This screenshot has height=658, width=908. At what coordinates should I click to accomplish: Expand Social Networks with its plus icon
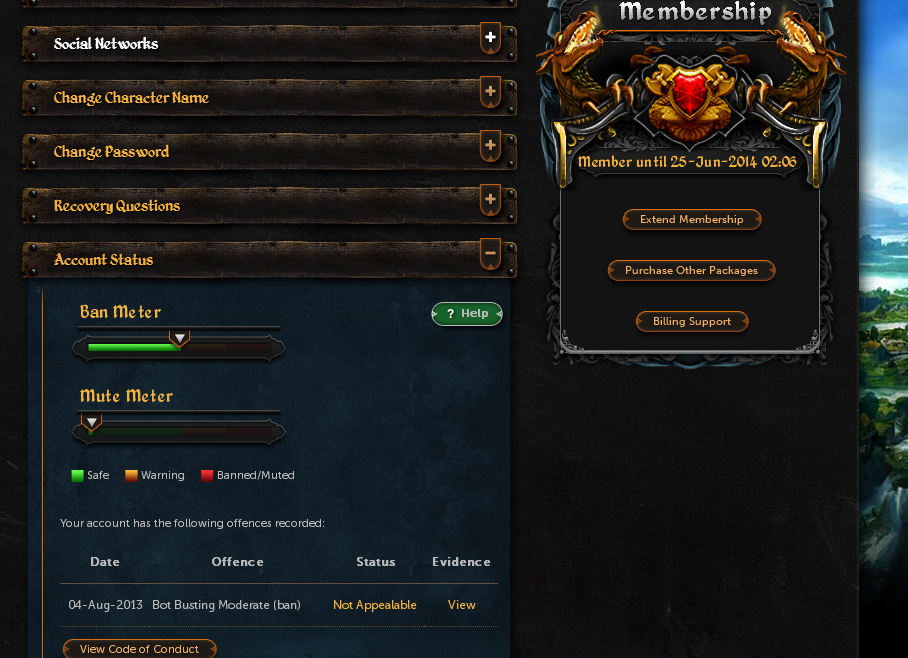[490, 38]
